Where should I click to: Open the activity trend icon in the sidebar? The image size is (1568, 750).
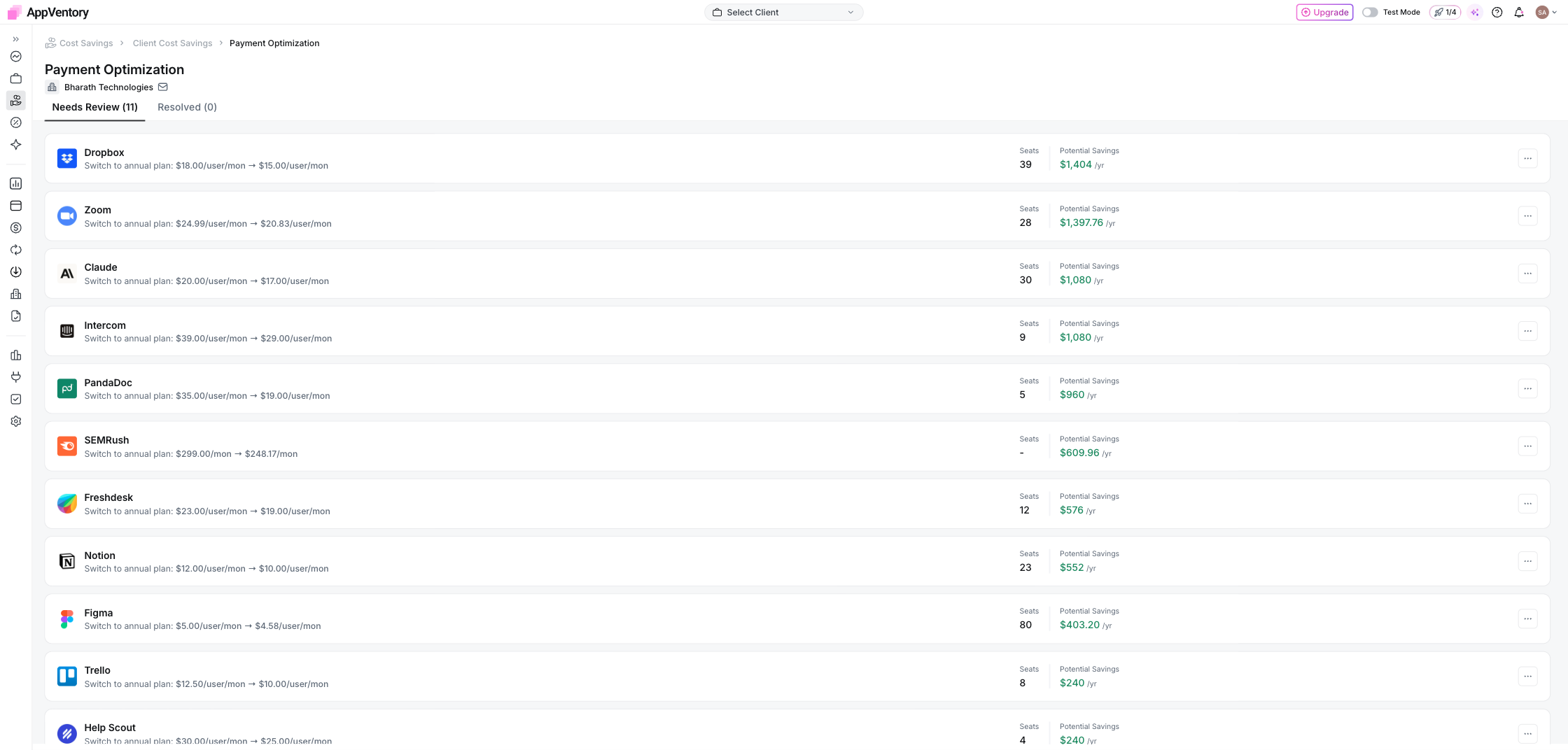click(x=15, y=57)
